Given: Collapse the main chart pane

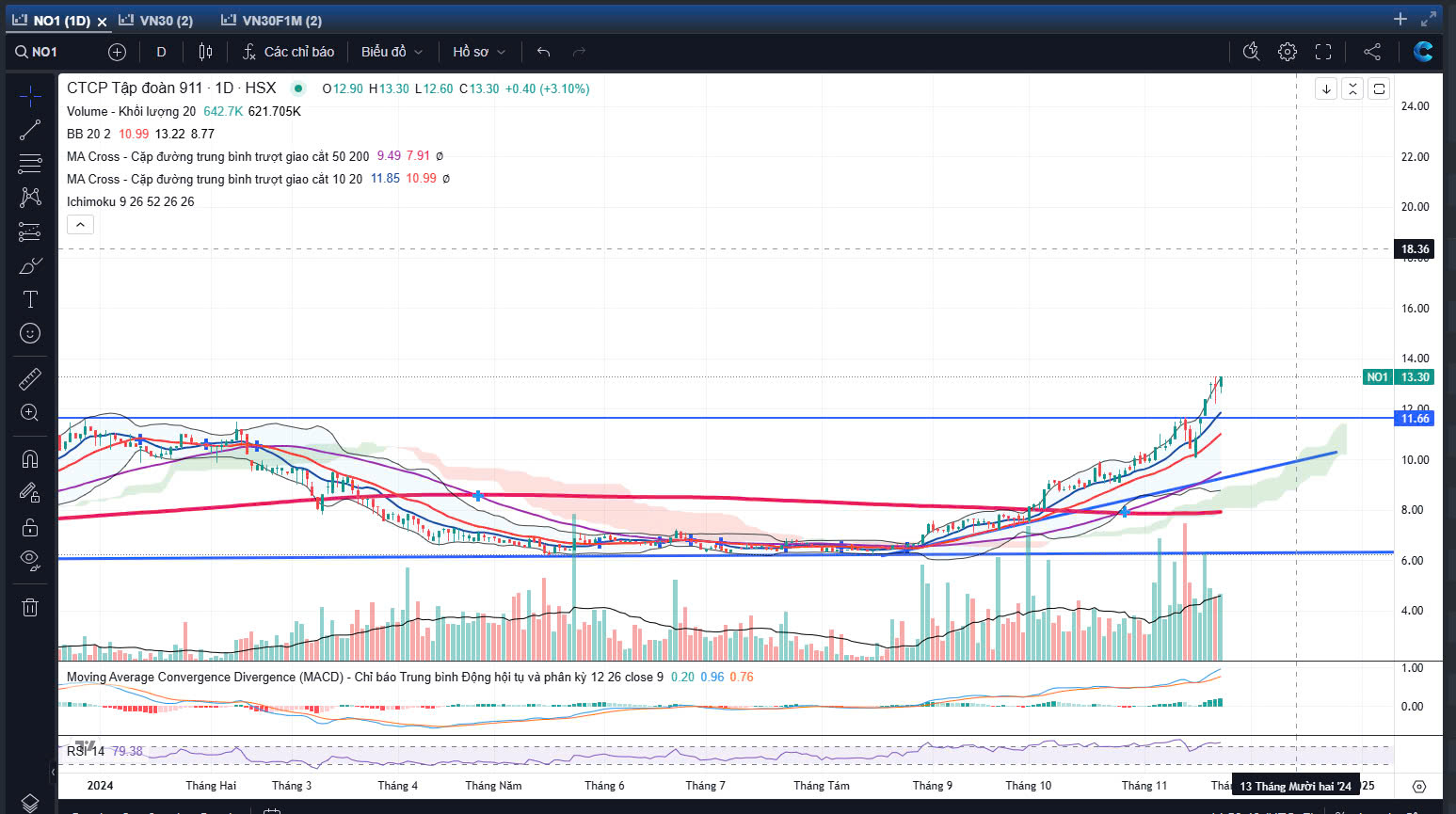Looking at the screenshot, I should tap(1352, 88).
